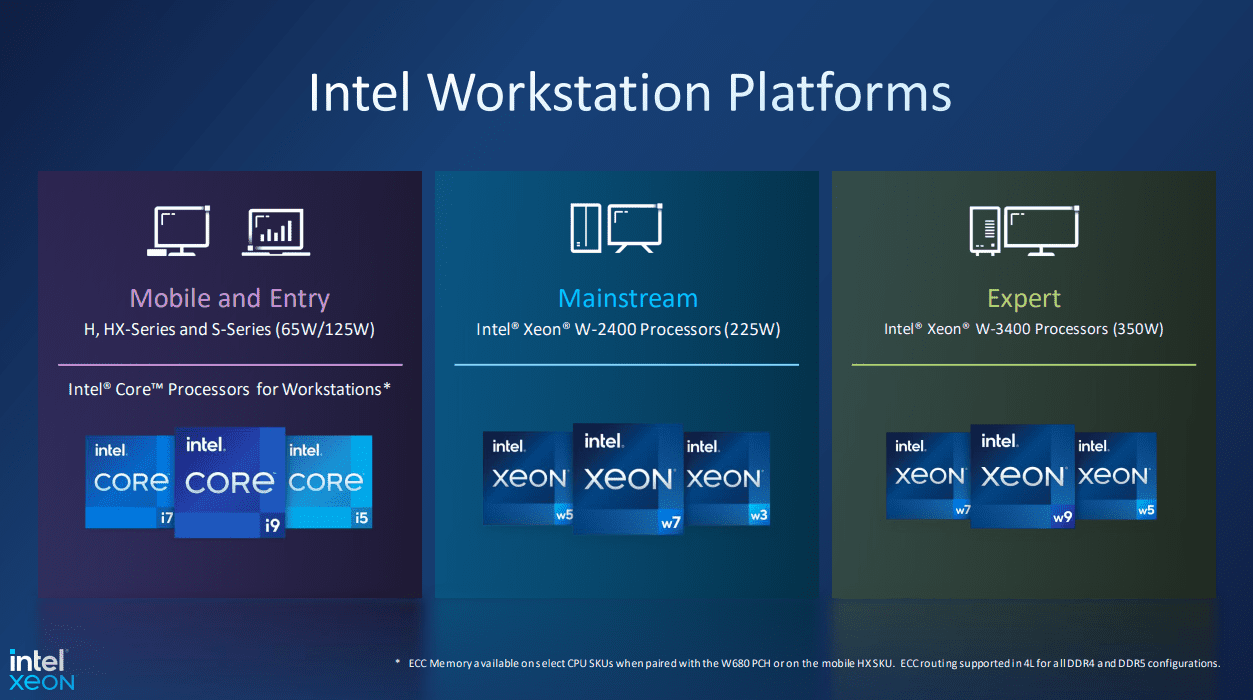Click the "Mobile and Entry" heading
The image size is (1253, 700).
[x=230, y=298]
